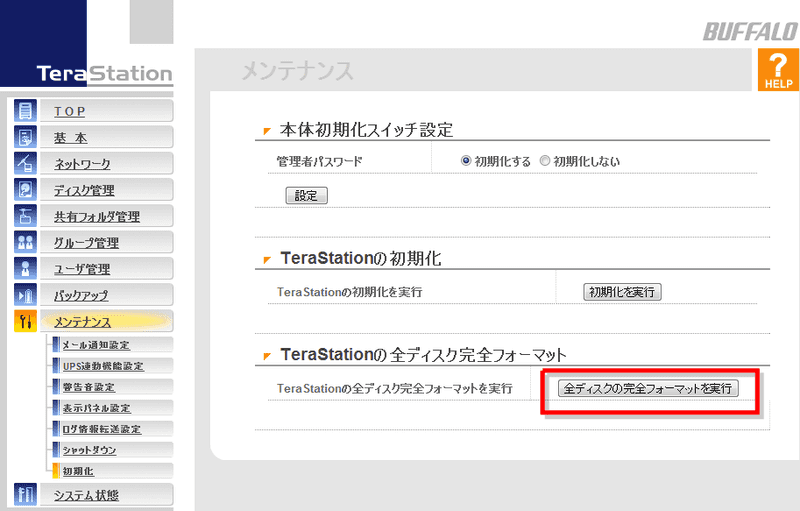
Task: Open ディスク管理 menu
Action: (x=107, y=190)
